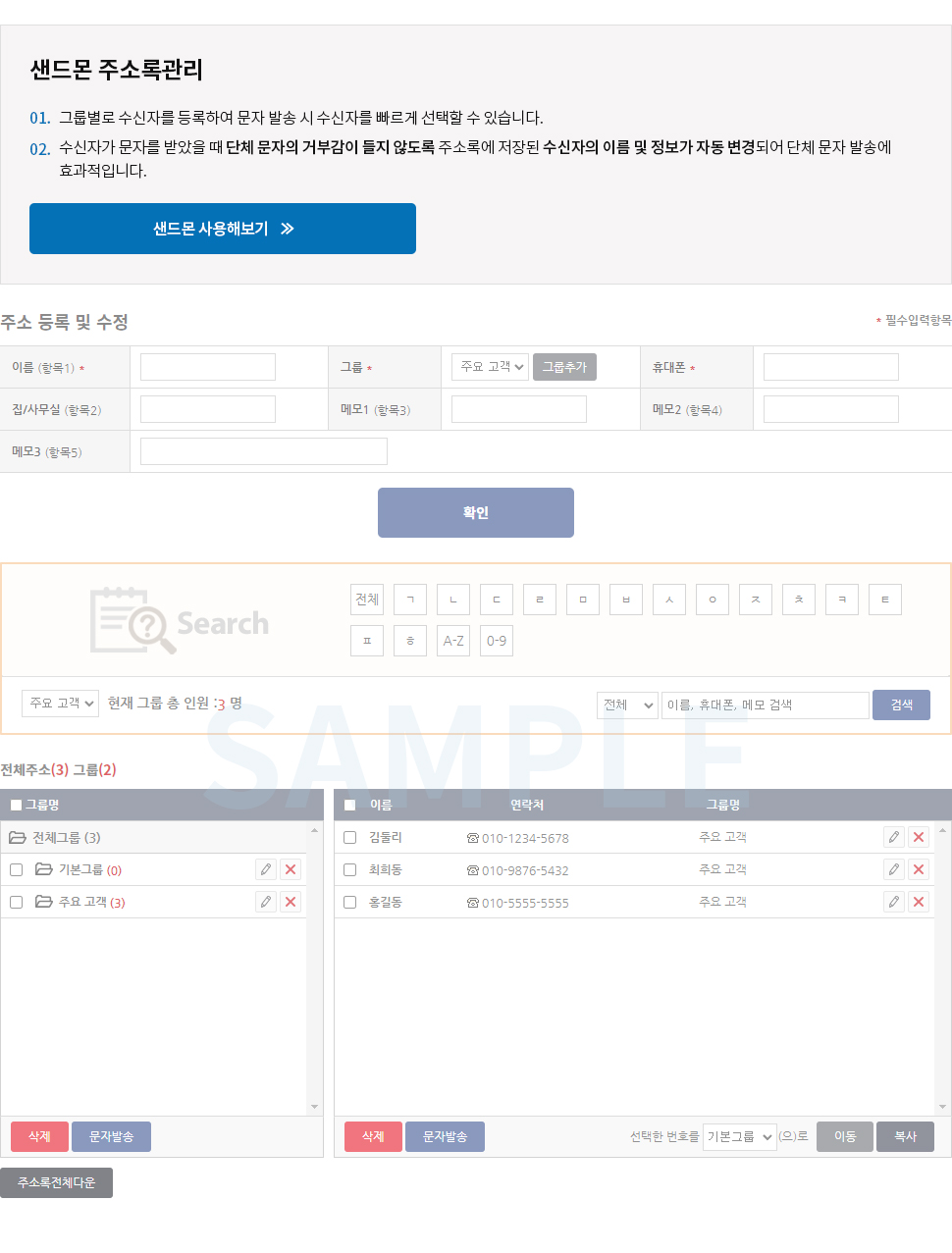Delete contact 홍길동 using the X icon

click(919, 902)
